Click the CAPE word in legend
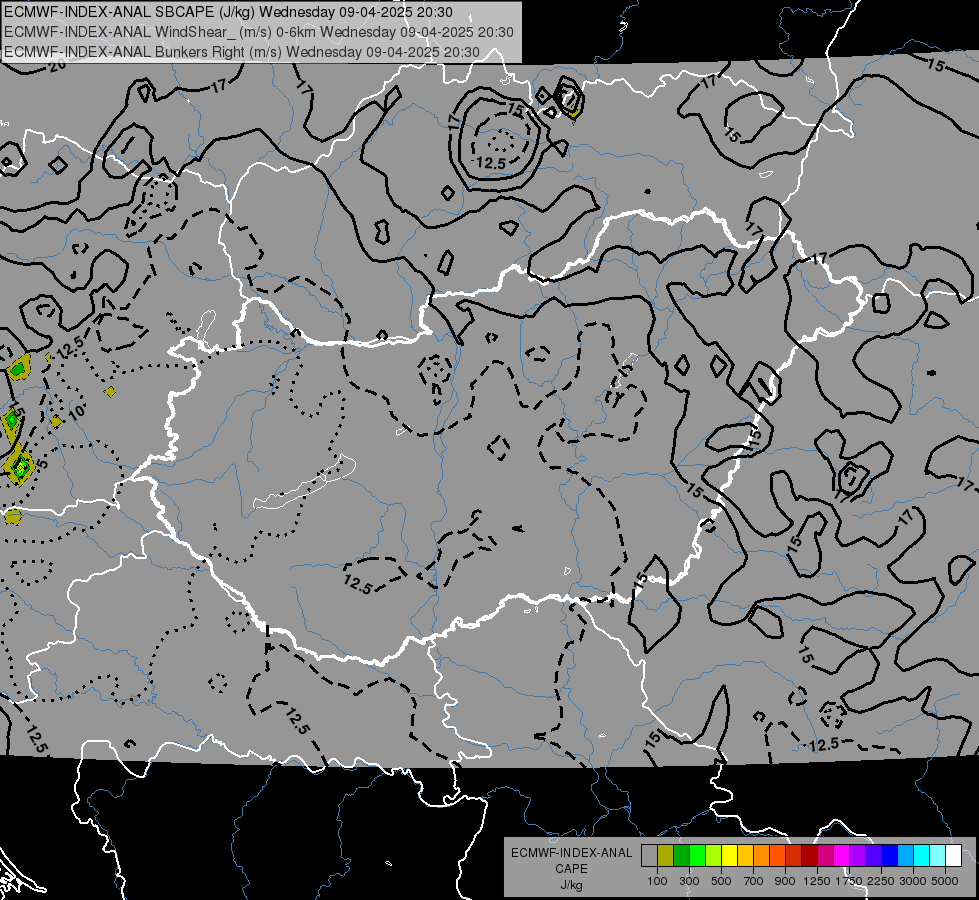 click(571, 869)
